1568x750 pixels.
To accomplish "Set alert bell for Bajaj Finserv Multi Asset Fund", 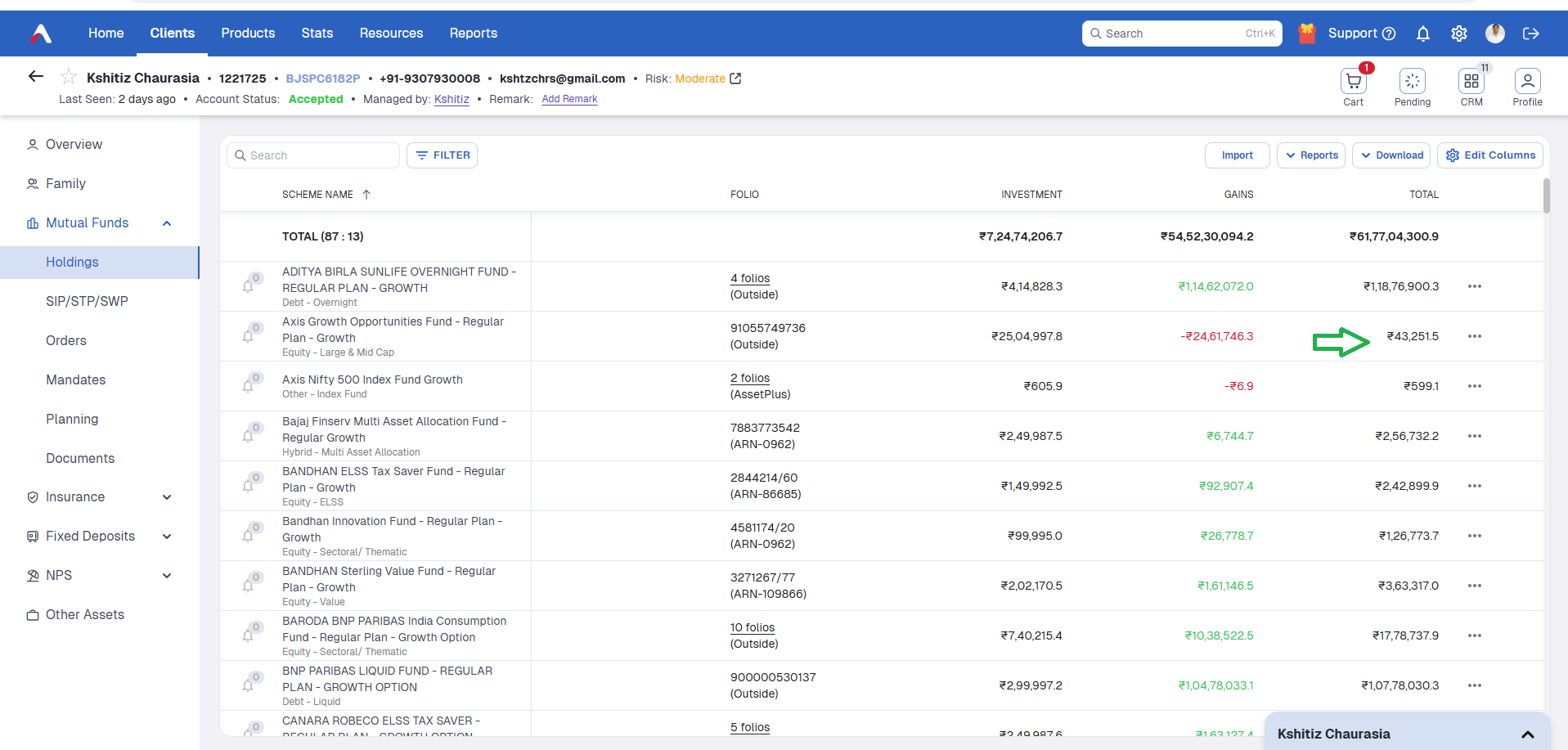I will coord(249,435).
